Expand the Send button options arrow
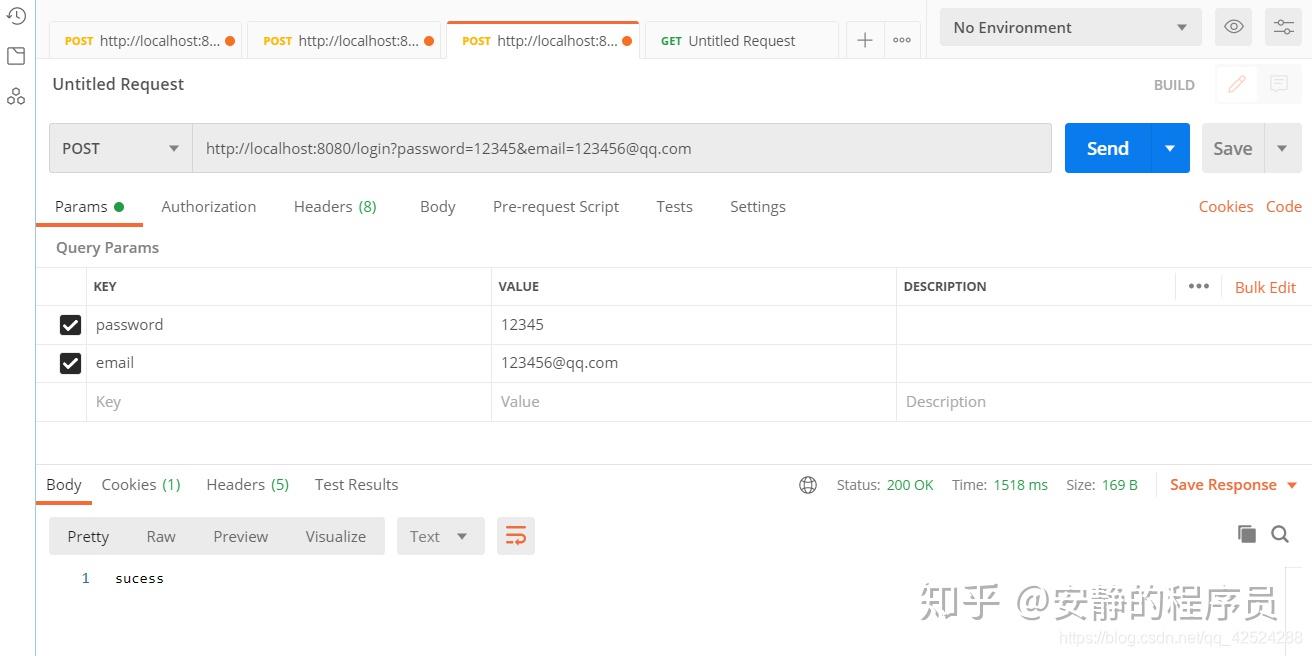This screenshot has width=1312, height=656. [1170, 147]
